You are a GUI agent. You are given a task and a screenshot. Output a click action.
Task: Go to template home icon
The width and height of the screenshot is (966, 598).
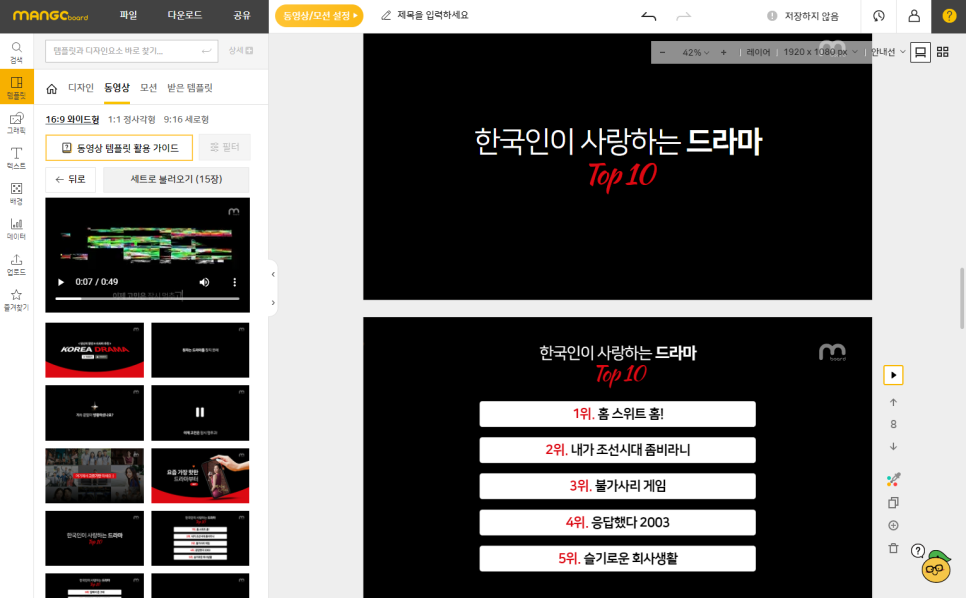pos(52,89)
